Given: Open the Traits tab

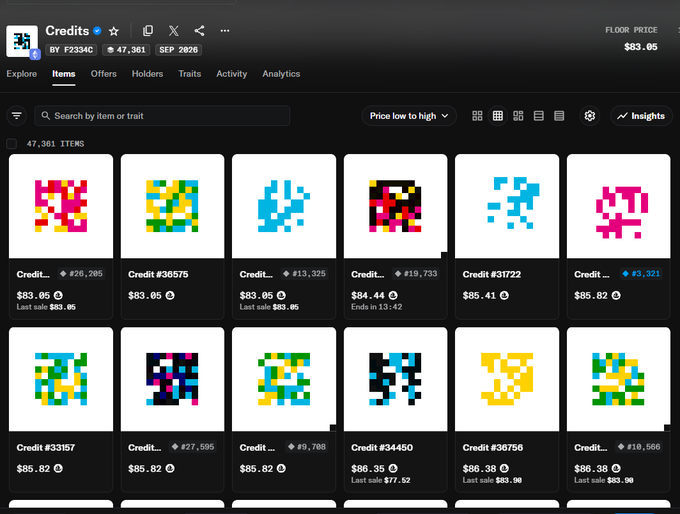Looking at the screenshot, I should coord(190,74).
